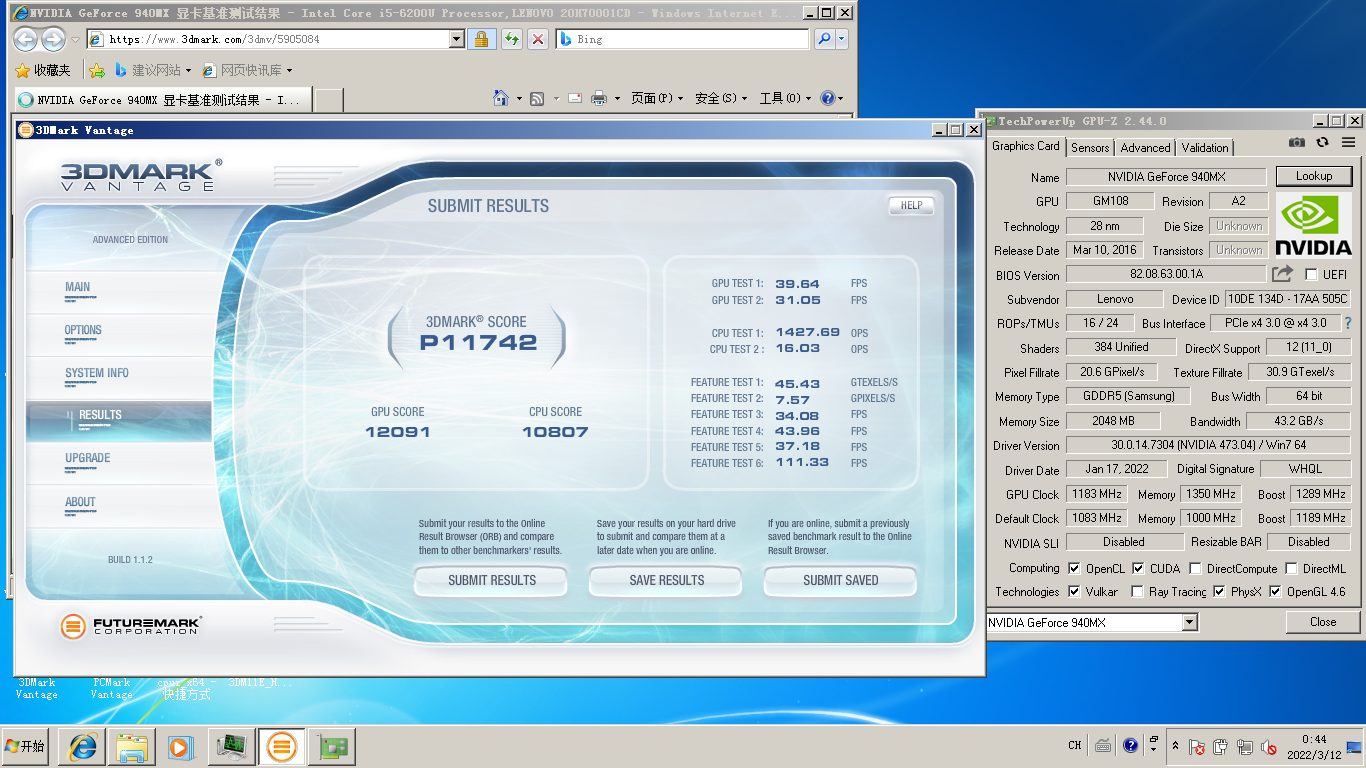Click GPU-Z refresh icon

click(x=1322, y=143)
